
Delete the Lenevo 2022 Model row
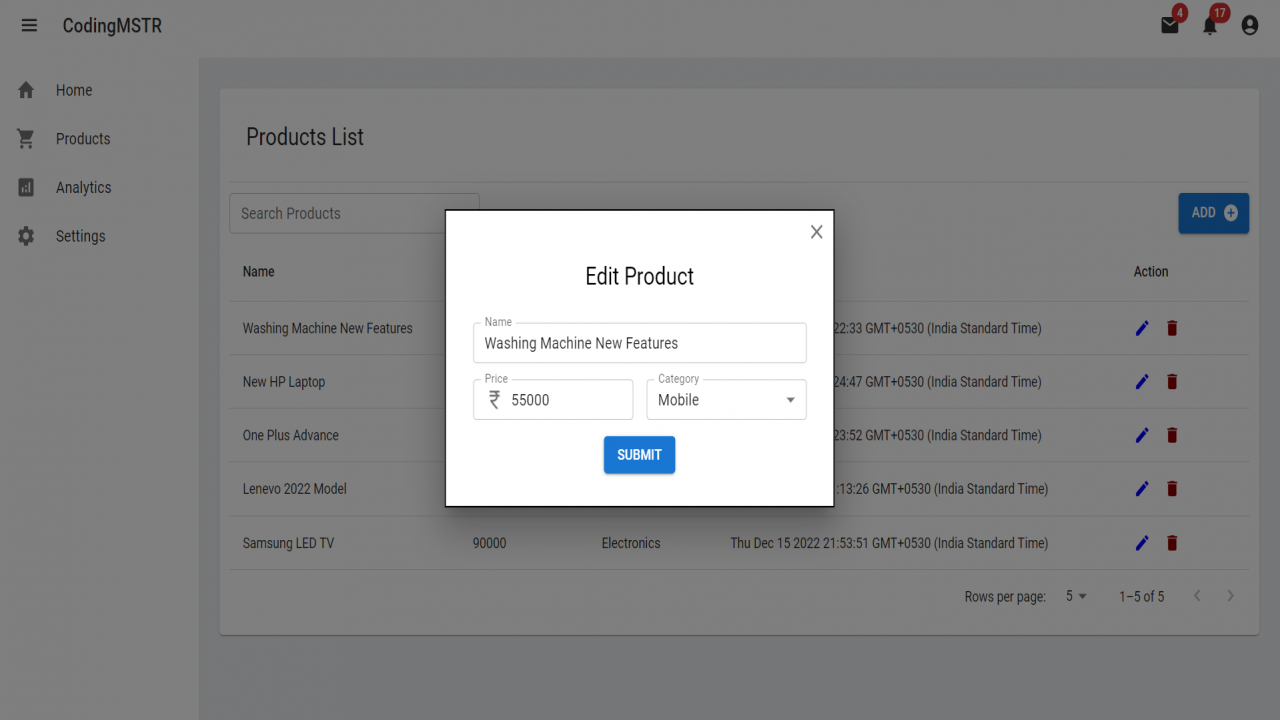pos(1172,489)
